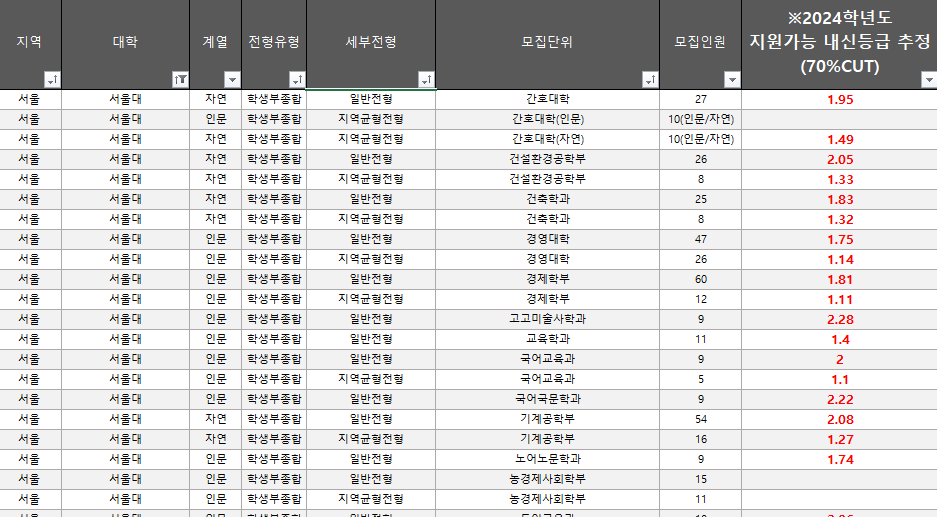Click the 1.4 grade value
Viewport: 937px width, 517px height.
tap(840, 339)
